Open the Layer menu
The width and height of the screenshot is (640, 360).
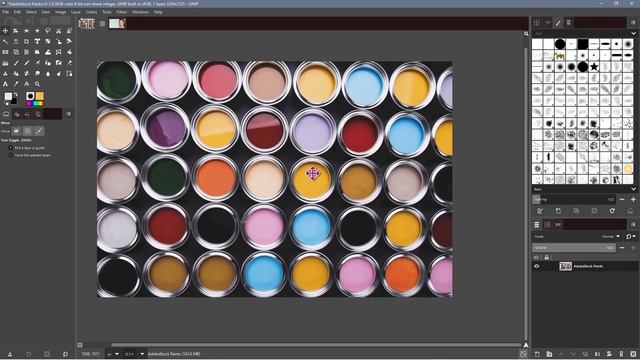[76, 12]
